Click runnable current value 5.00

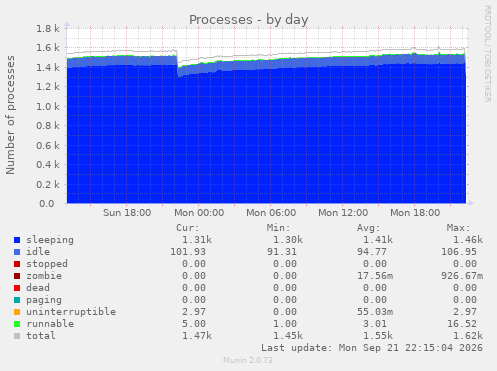(194, 324)
